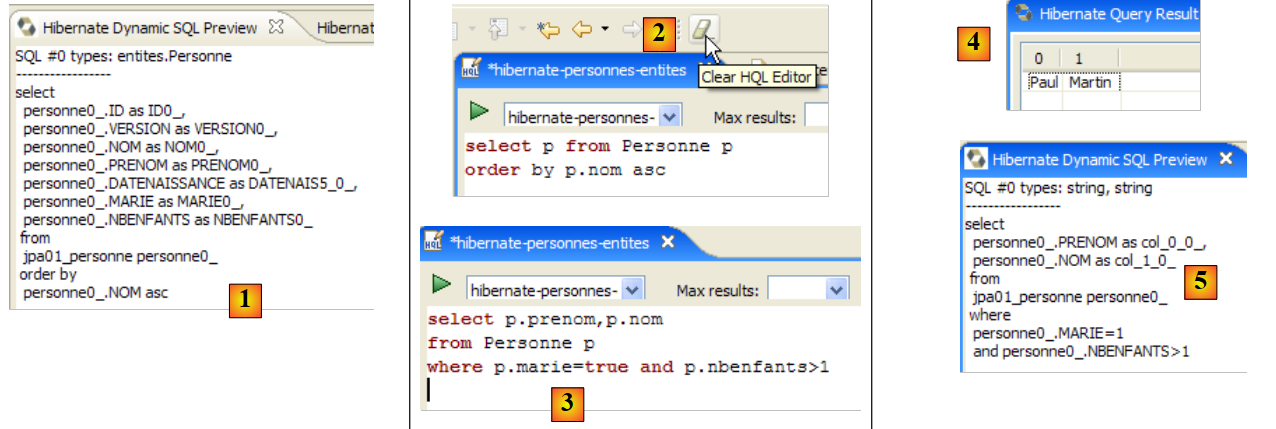Screen dimensions: 1276x429
Task: Run the HQL query in the lower editor
Action: click(x=442, y=288)
